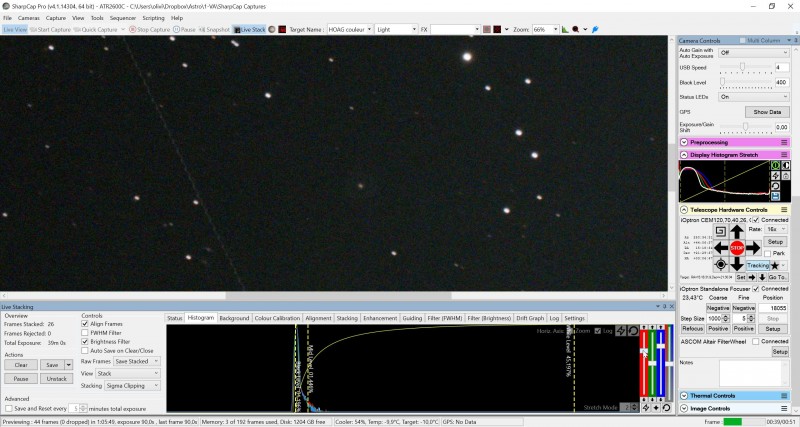Image resolution: width=800 pixels, height=427 pixels.
Task: Toggle the Brightness Filter checkbox
Action: pyautogui.click(x=85, y=342)
